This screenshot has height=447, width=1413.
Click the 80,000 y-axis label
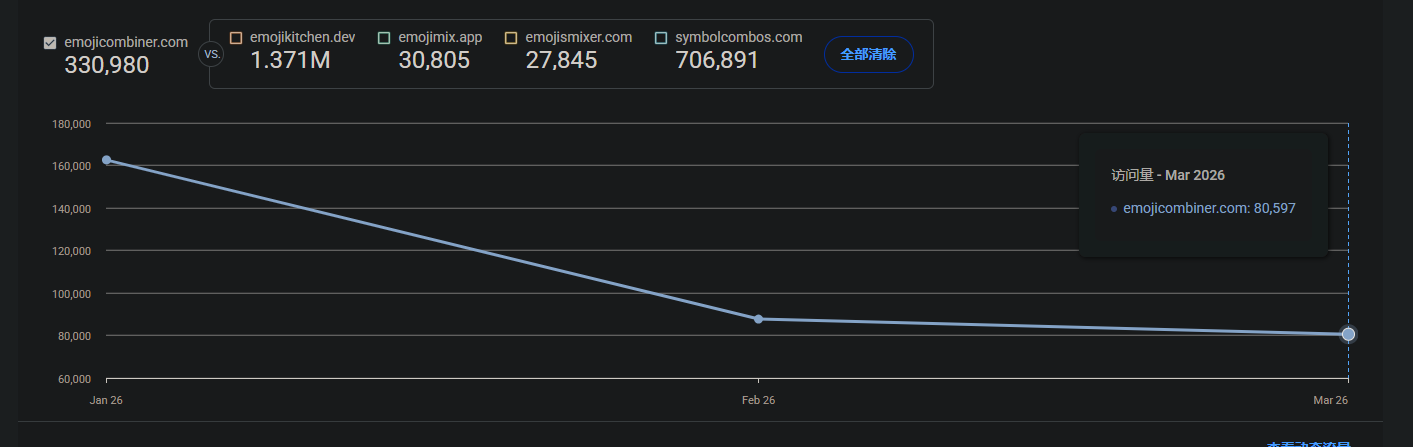point(75,336)
